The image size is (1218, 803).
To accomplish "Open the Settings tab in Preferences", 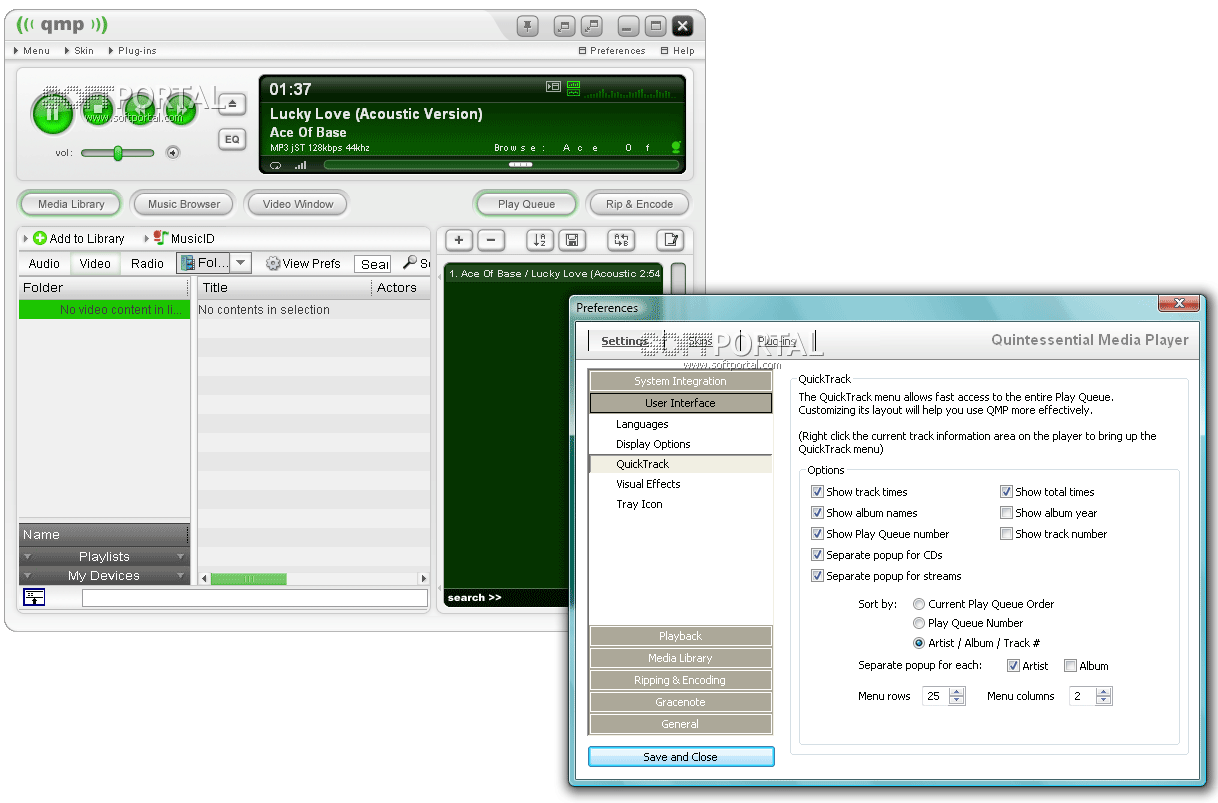I will [x=625, y=341].
